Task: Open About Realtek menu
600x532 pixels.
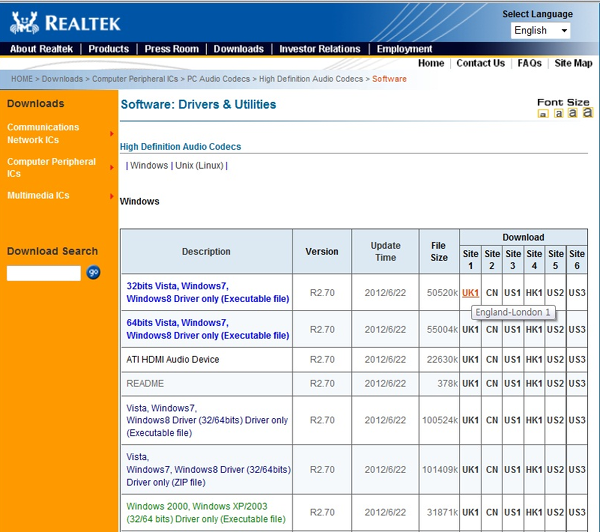Action: coord(41,49)
